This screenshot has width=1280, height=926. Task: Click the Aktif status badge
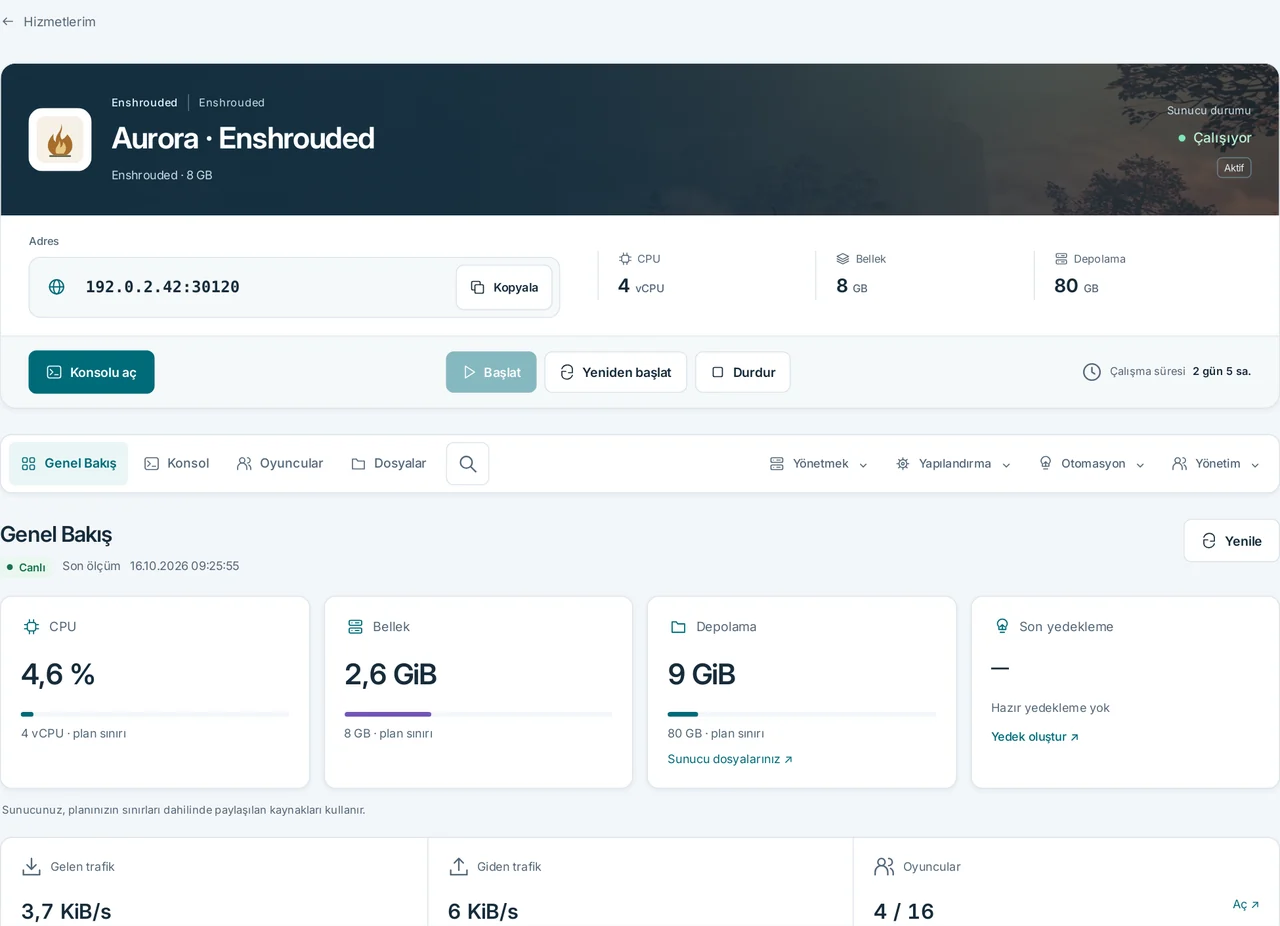[1234, 168]
